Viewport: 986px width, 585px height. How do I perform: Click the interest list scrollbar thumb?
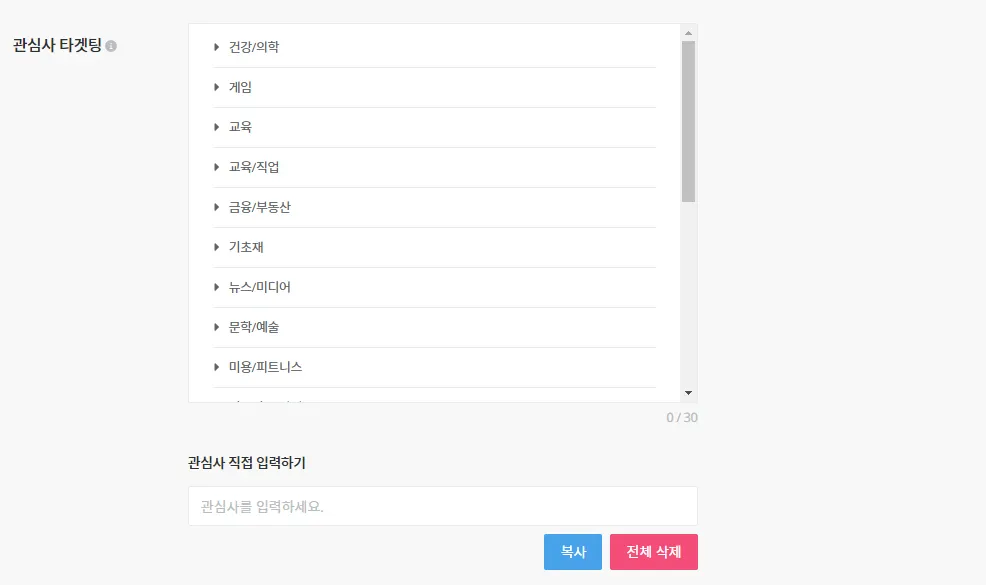pos(688,120)
